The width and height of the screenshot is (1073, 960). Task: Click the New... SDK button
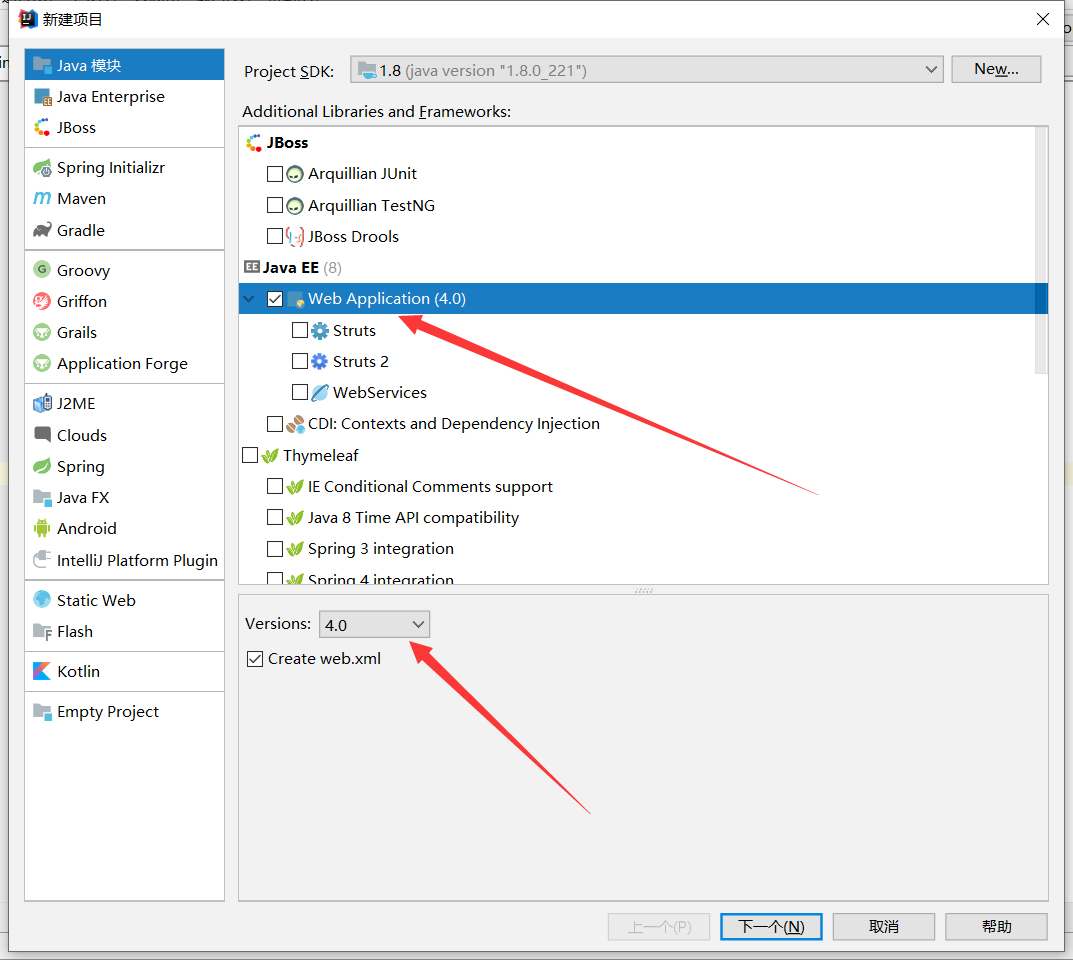996,69
